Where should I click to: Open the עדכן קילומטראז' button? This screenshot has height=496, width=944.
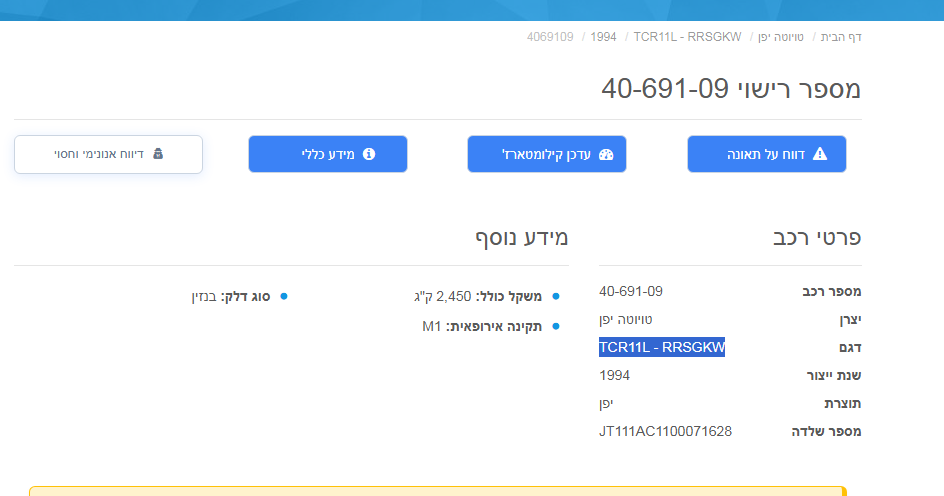pyautogui.click(x=547, y=154)
